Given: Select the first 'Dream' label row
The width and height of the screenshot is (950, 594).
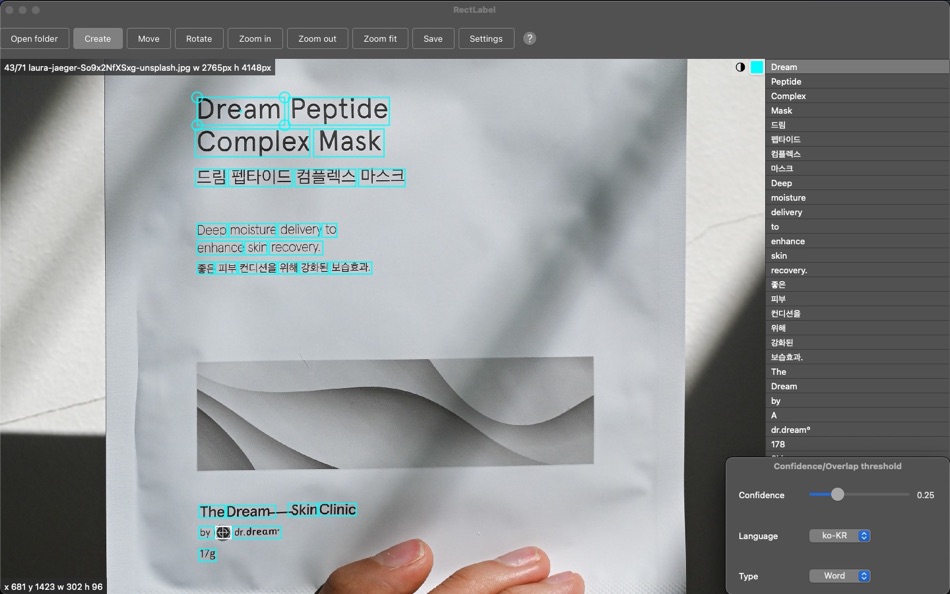Looking at the screenshot, I should point(857,67).
